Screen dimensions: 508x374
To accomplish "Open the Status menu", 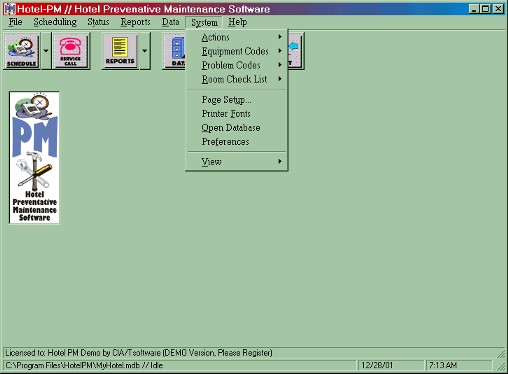I will [x=98, y=22].
